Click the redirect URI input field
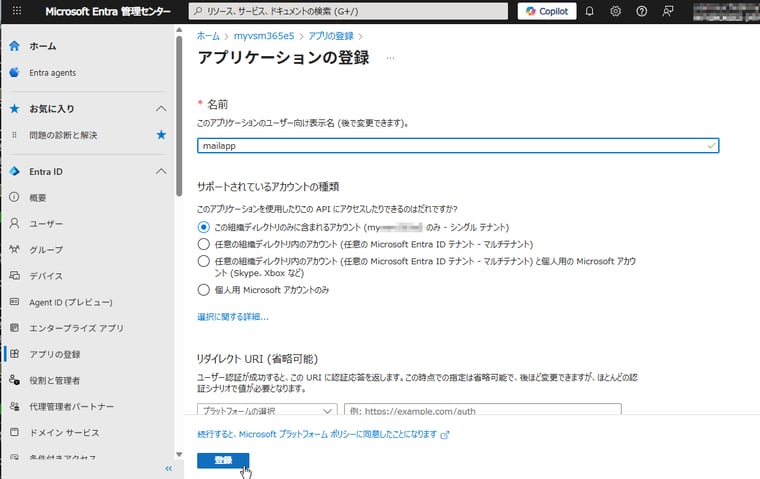This screenshot has height=479, width=760. pyautogui.click(x=483, y=409)
